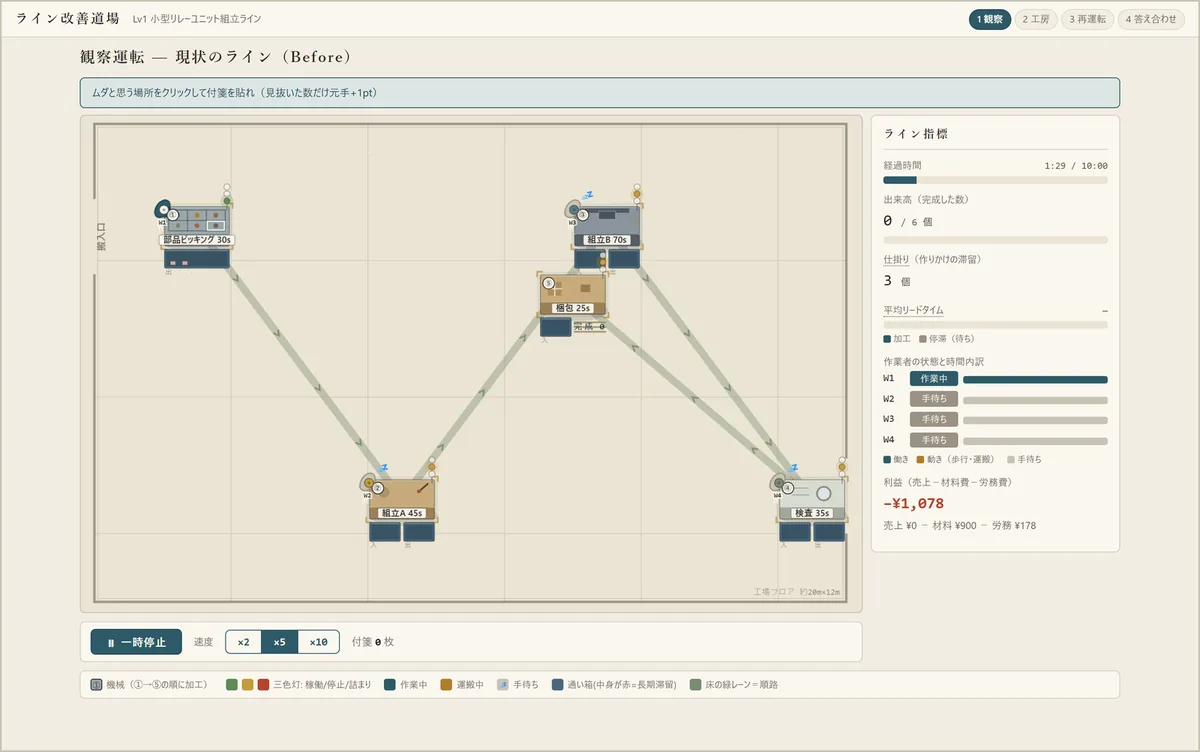Click the ライン改善道場 title
Image resolution: width=1200 pixels, height=752 pixels.
(x=68, y=19)
